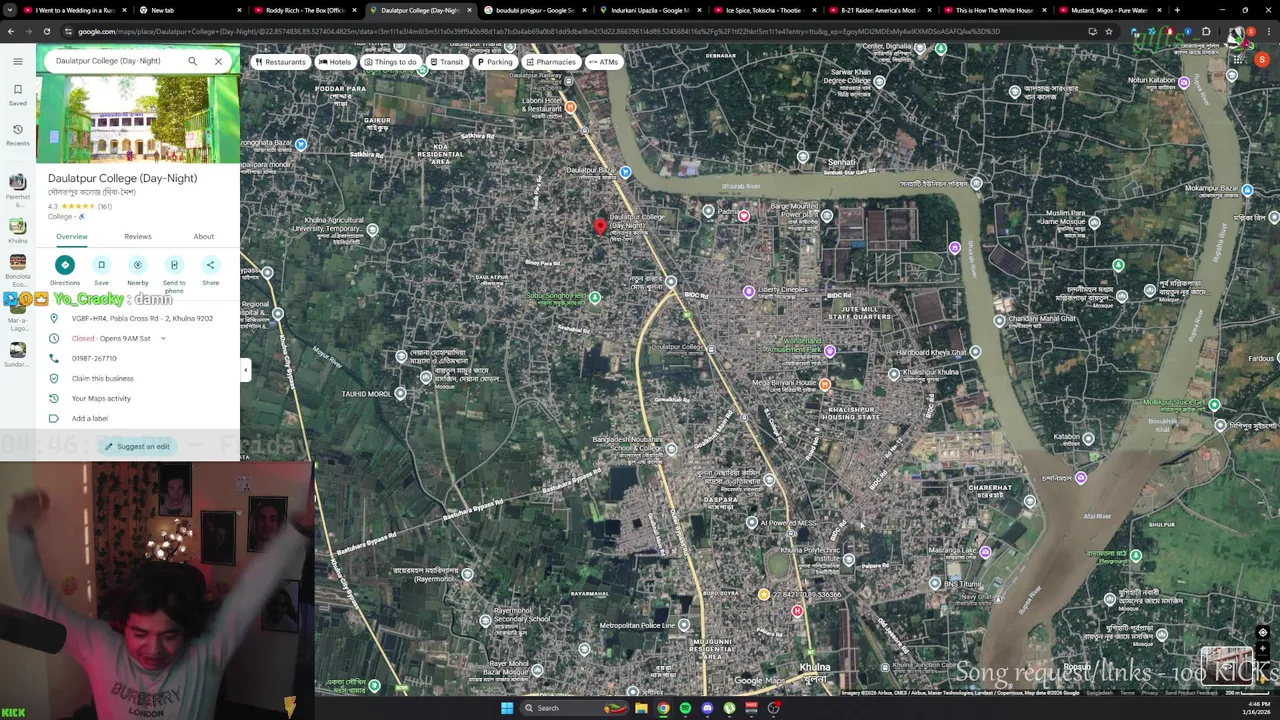The width and height of the screenshot is (1280, 720).
Task: Click the Hardboard Kheya Ghat marker
Action: point(975,351)
